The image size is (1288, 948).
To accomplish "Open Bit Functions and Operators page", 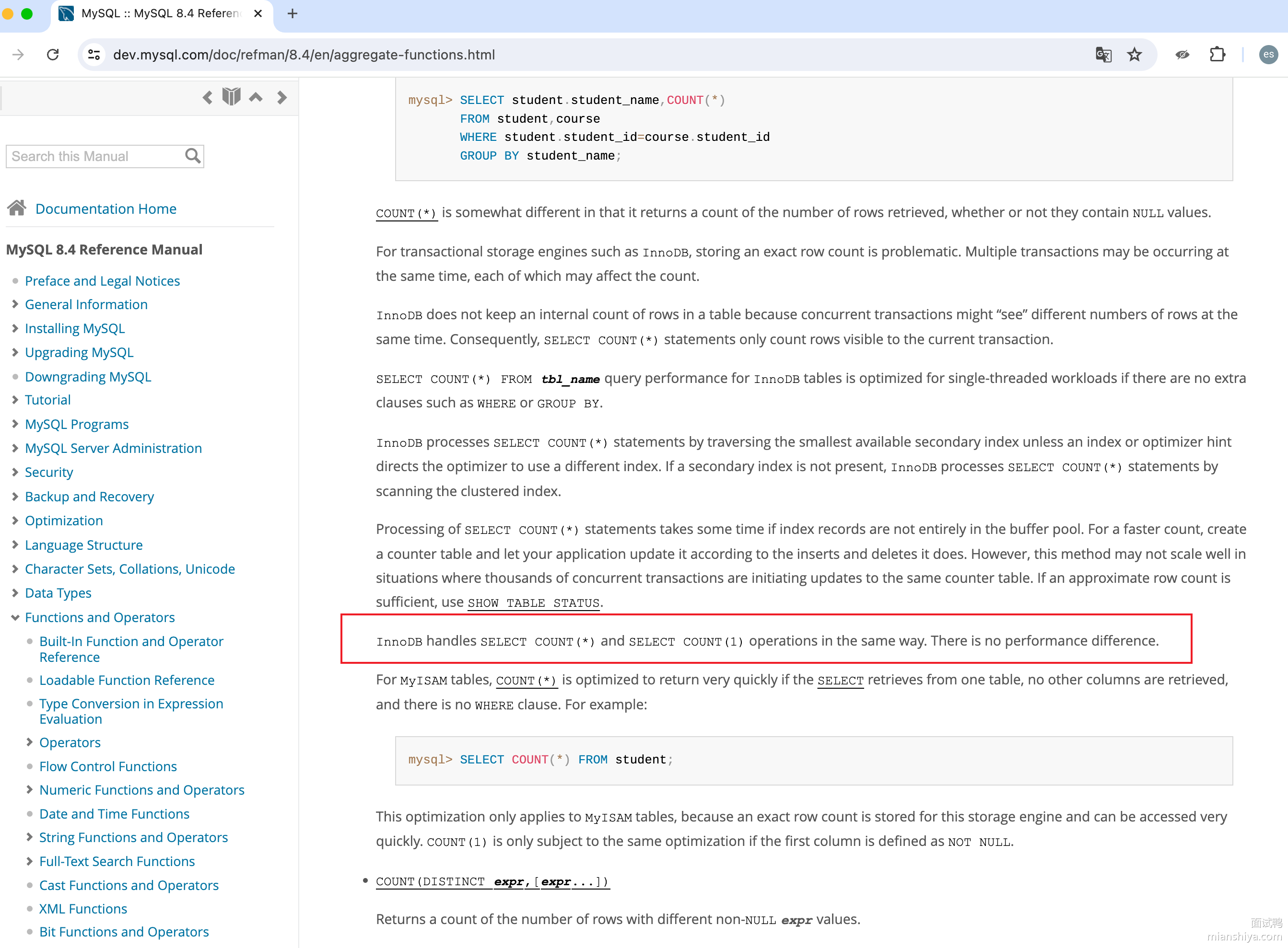I will pos(124,931).
